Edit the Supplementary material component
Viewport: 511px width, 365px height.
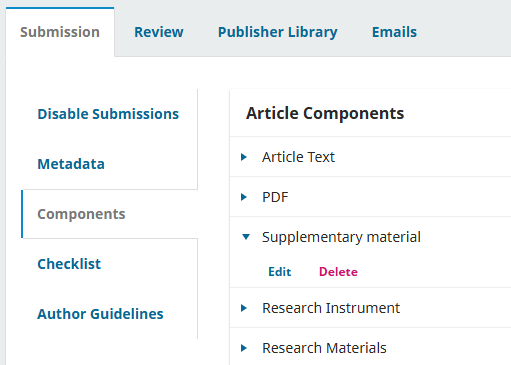tap(280, 272)
